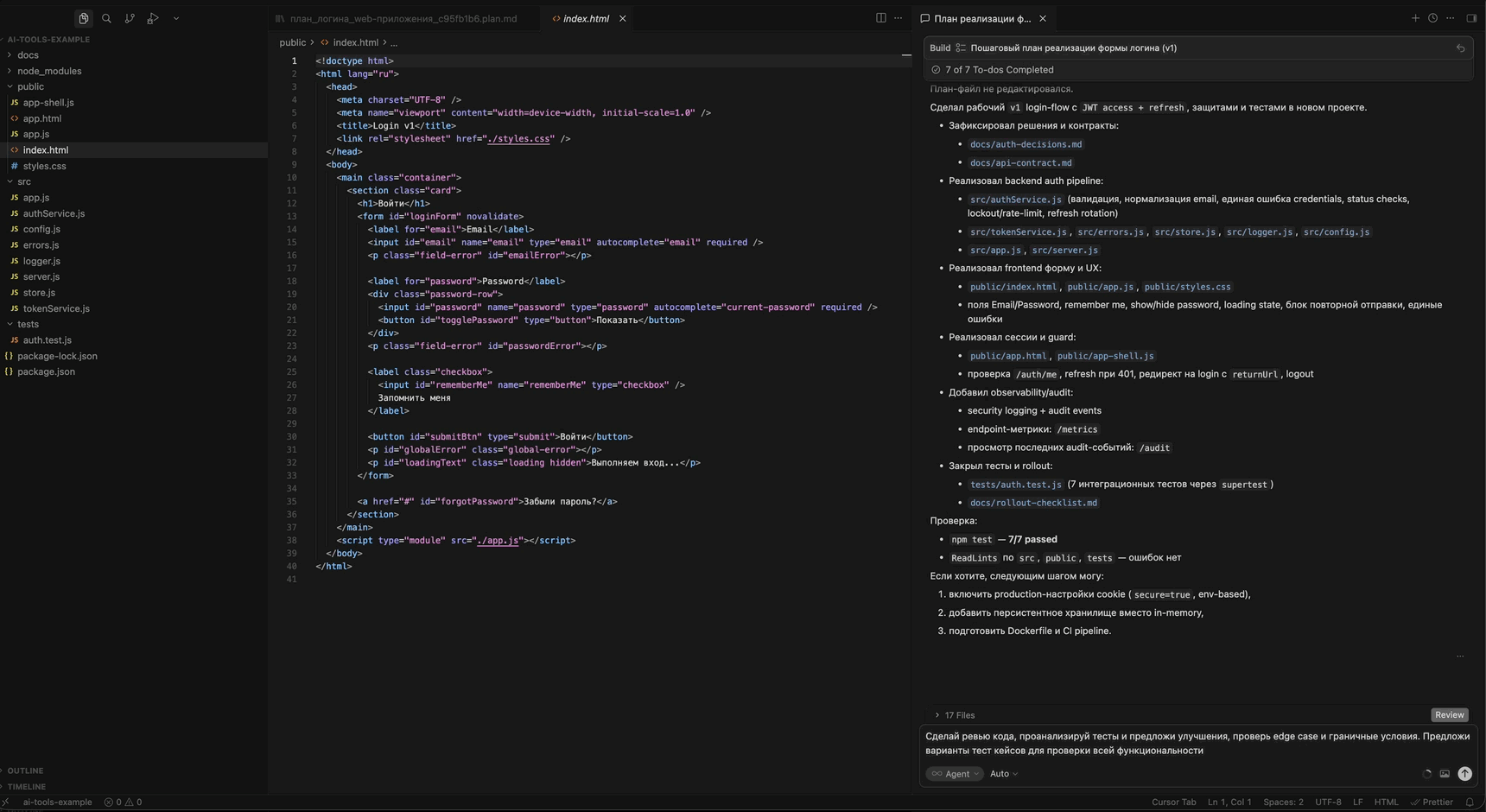Open the Run and Debug icon

tap(153, 18)
